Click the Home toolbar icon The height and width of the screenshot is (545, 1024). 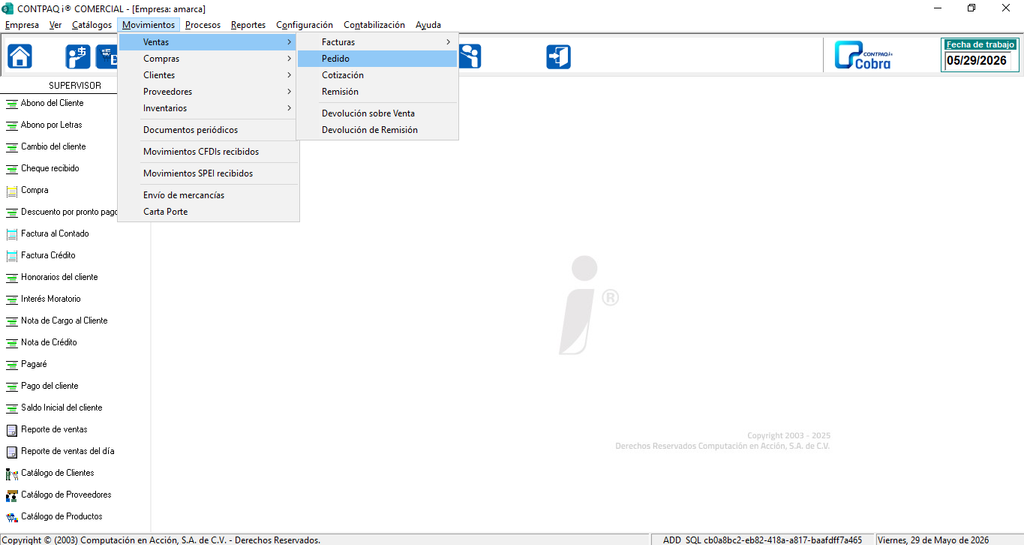[x=20, y=57]
